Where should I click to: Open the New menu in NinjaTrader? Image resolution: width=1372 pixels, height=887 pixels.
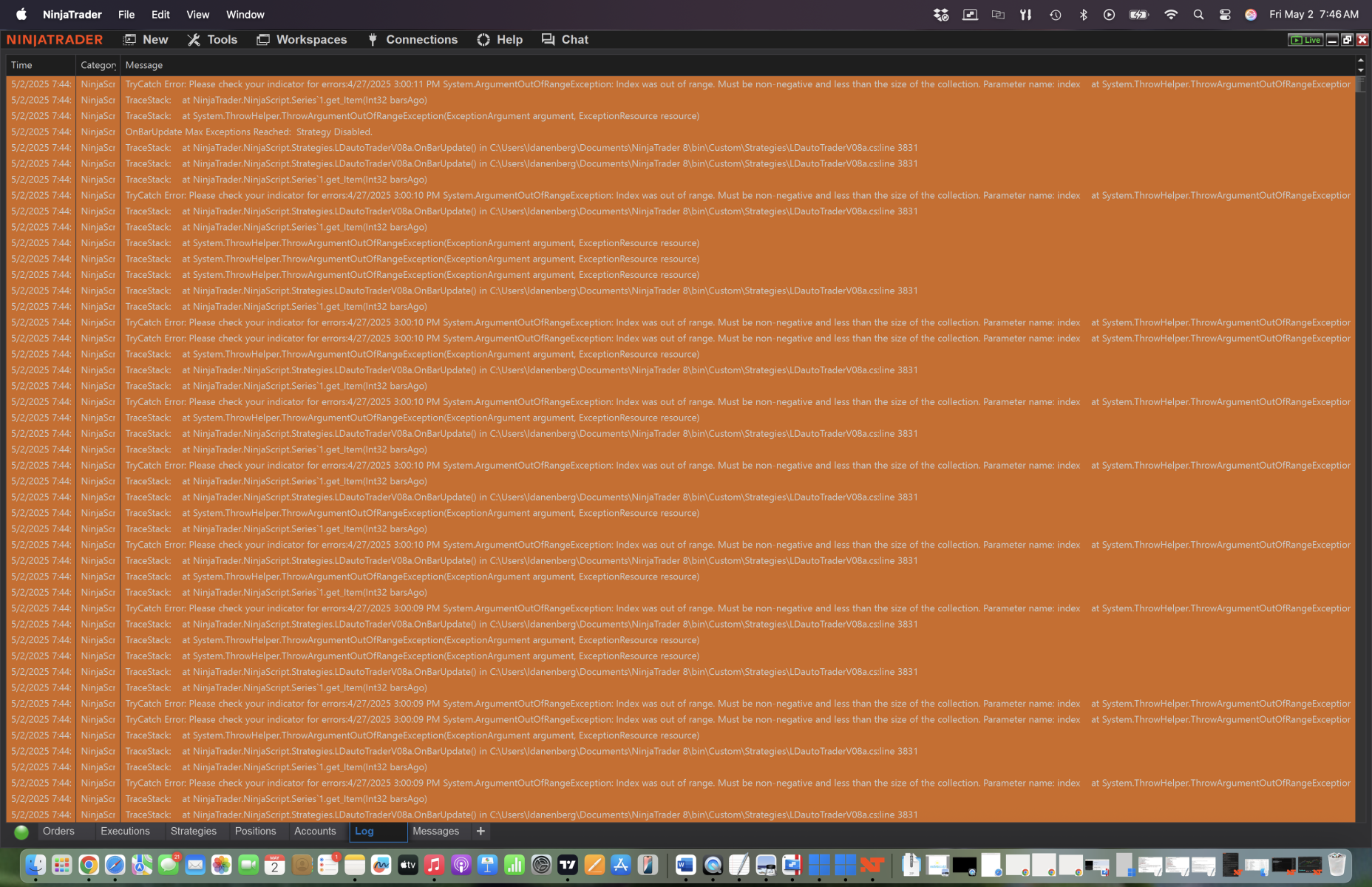coord(146,40)
